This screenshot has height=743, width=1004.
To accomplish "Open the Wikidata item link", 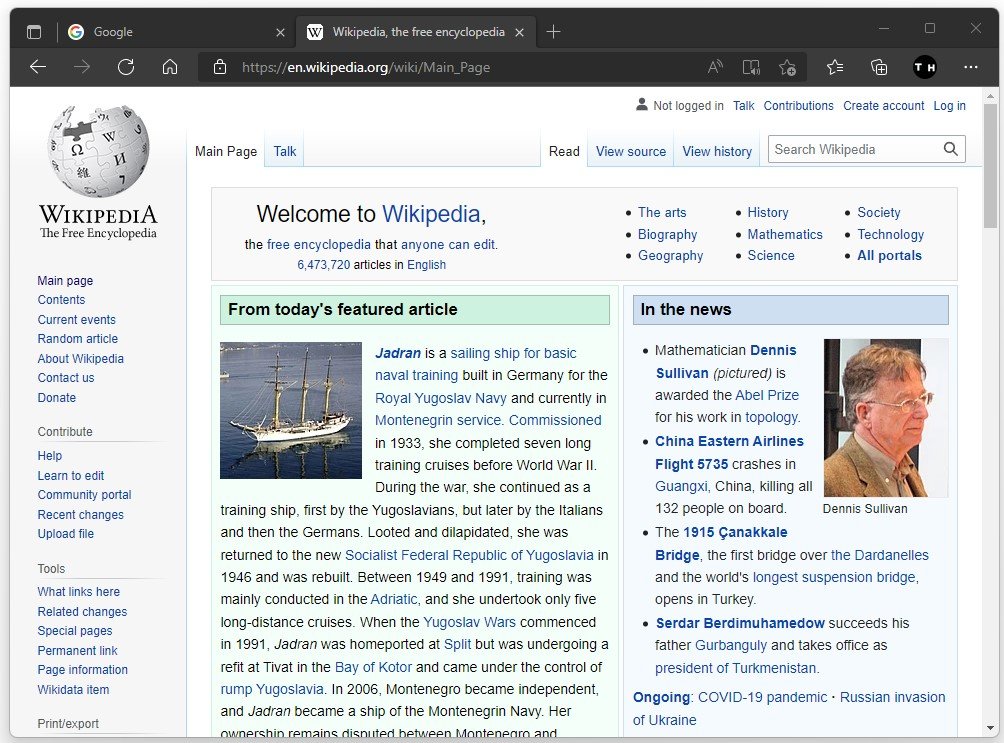I will pos(73,690).
